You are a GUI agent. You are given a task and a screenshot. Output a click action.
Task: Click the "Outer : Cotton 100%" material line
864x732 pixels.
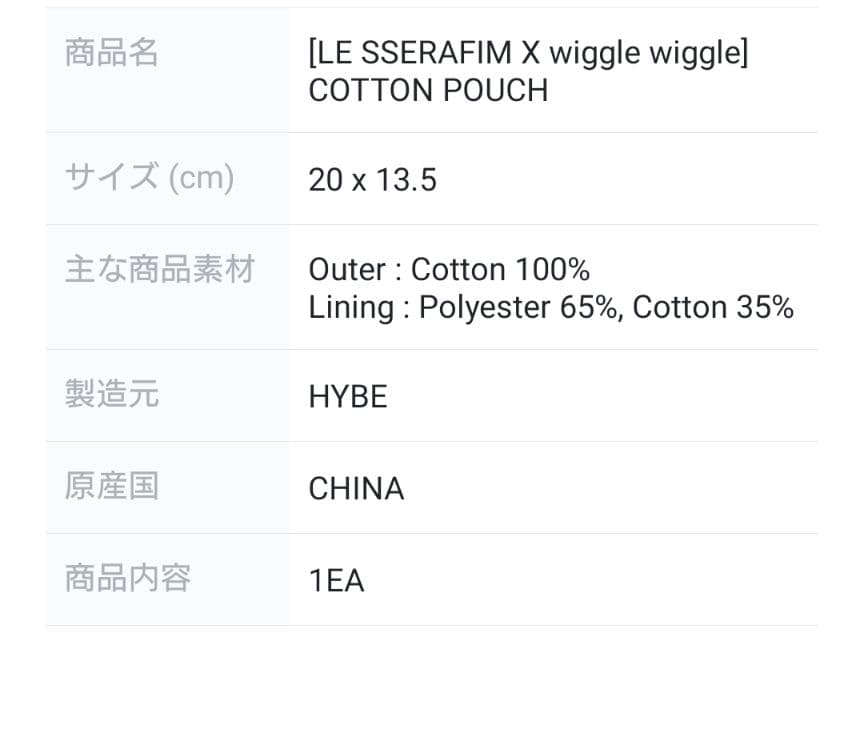click(x=448, y=270)
